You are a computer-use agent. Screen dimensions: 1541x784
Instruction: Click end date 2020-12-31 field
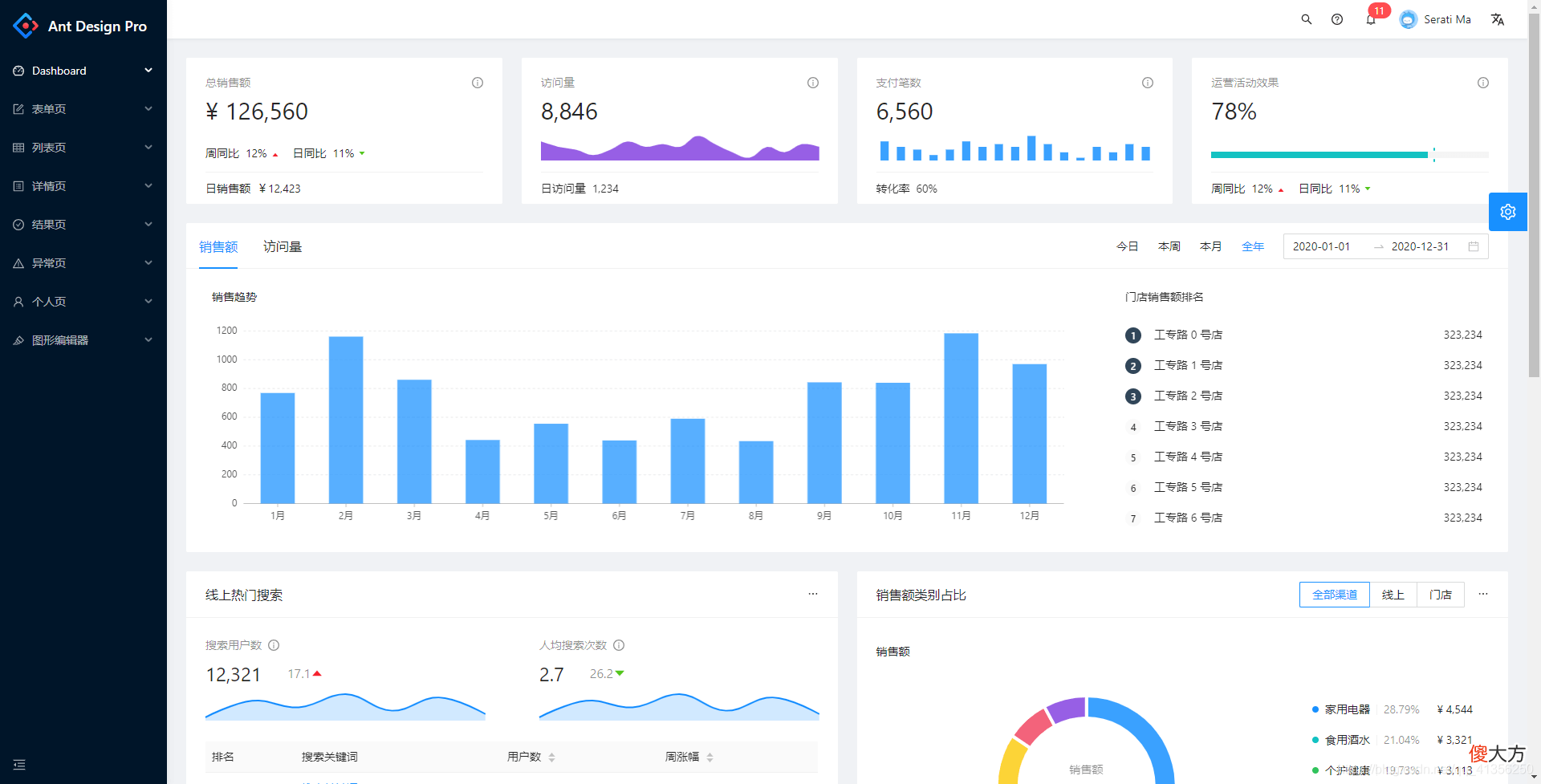(x=1421, y=246)
